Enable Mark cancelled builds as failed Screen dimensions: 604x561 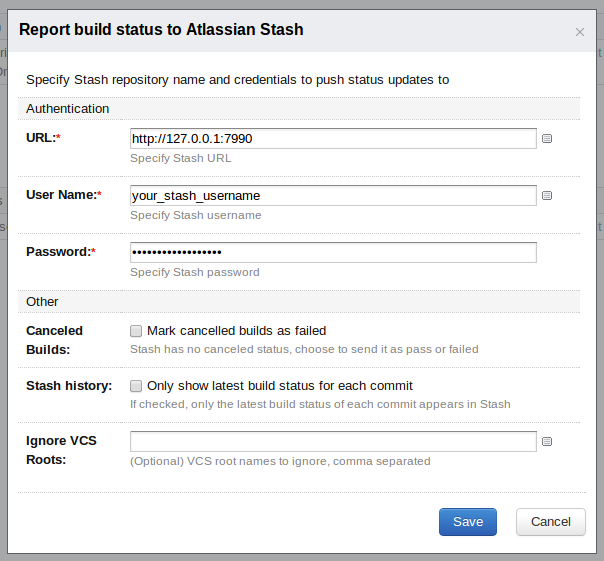136,331
